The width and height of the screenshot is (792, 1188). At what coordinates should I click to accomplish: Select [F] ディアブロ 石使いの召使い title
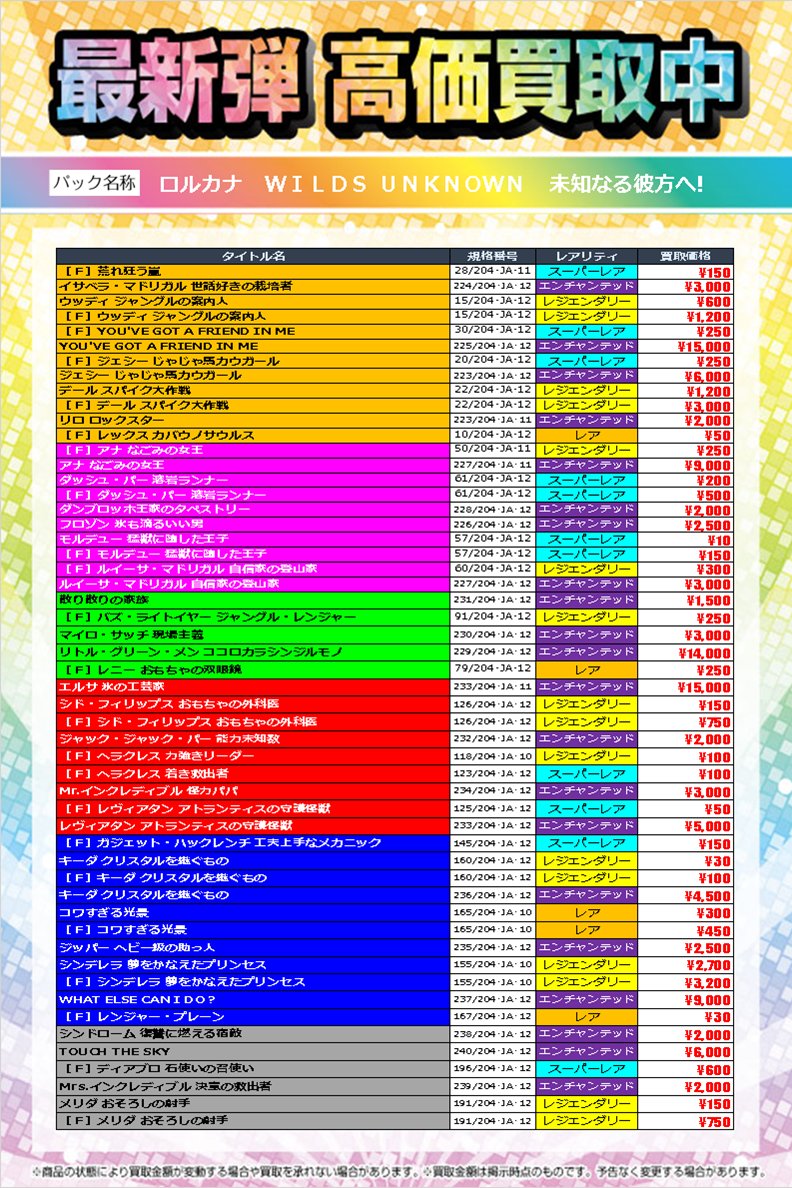click(x=253, y=1070)
